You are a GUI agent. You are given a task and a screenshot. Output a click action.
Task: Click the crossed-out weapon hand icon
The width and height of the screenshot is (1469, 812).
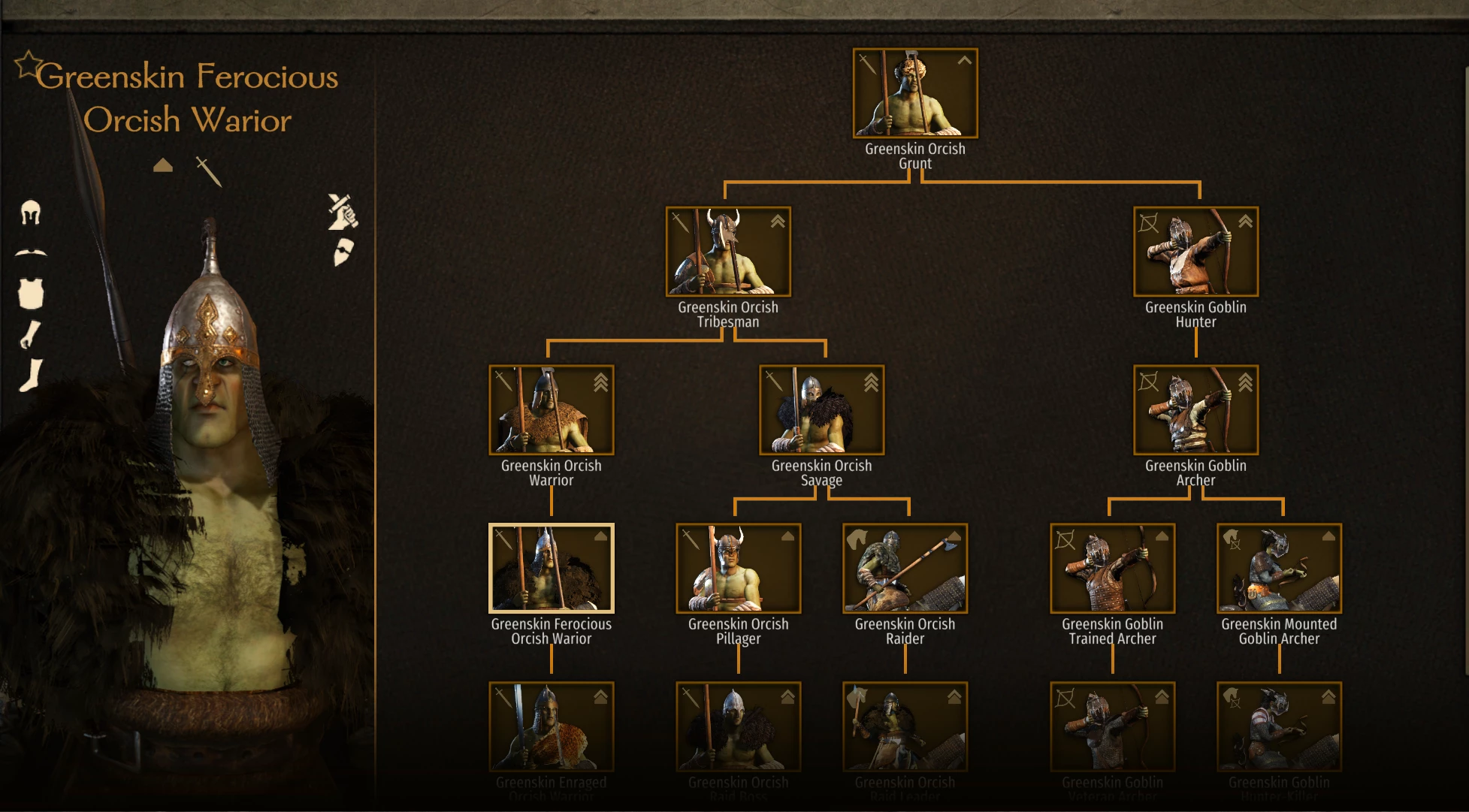click(343, 212)
